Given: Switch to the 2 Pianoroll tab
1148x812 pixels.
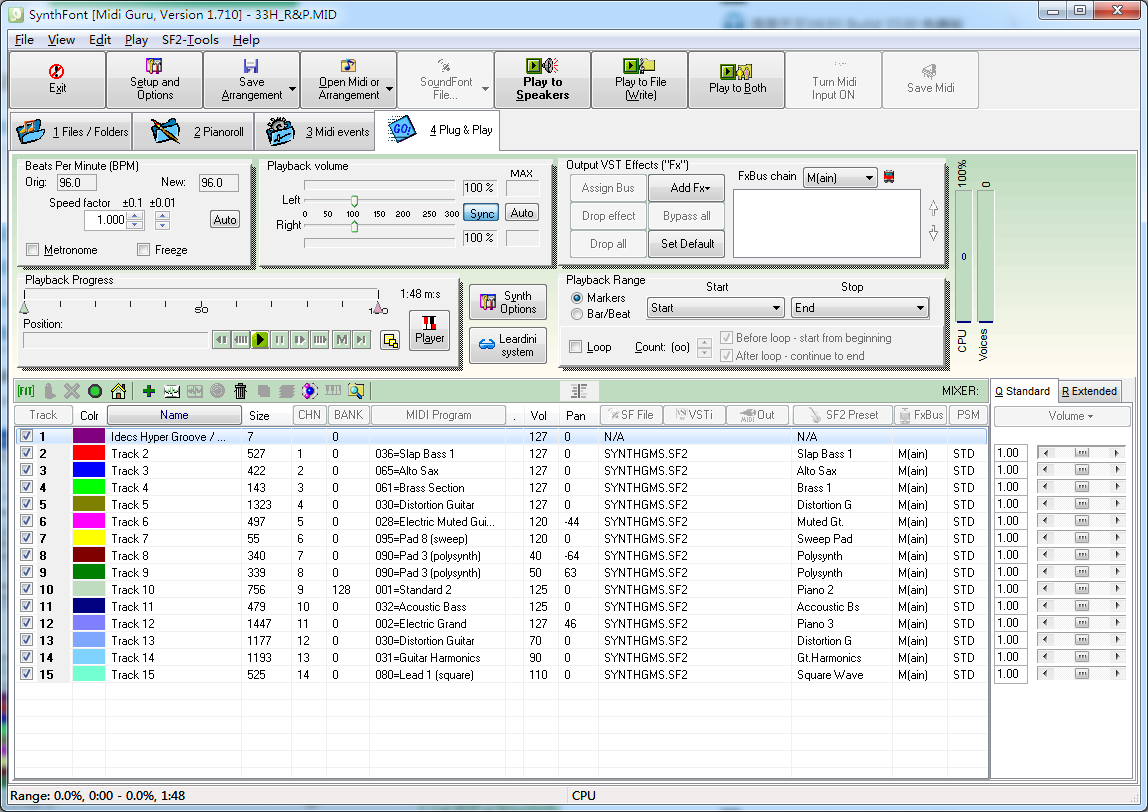Looking at the screenshot, I should click(193, 132).
